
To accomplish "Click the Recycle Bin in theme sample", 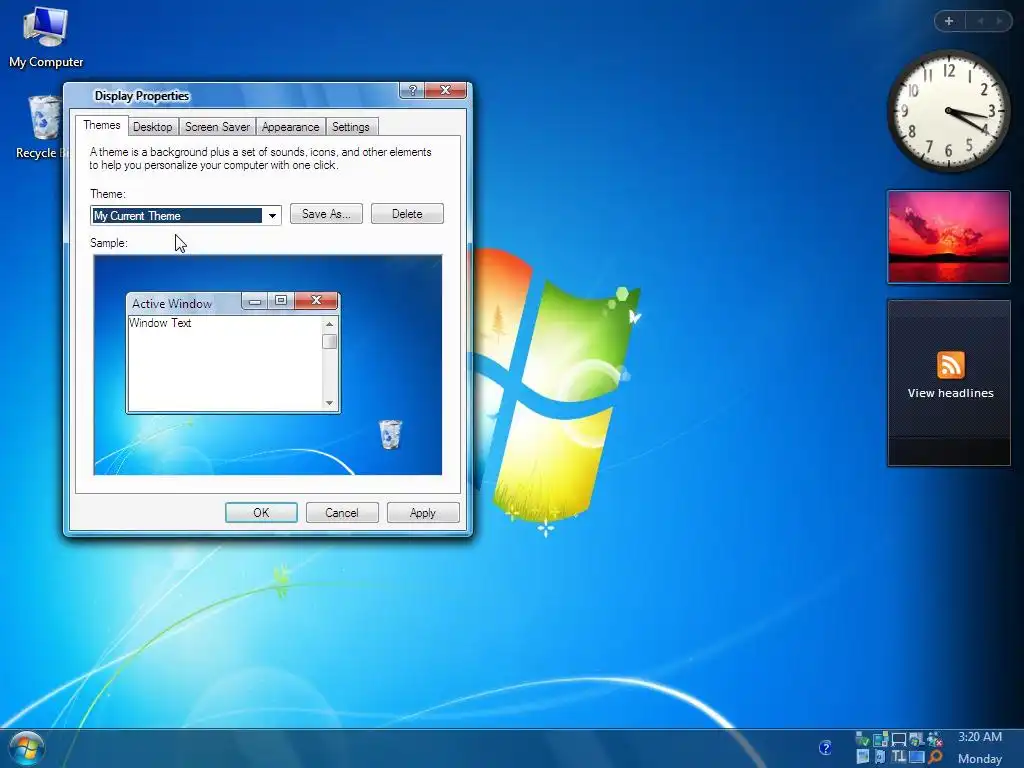I will coord(391,434).
